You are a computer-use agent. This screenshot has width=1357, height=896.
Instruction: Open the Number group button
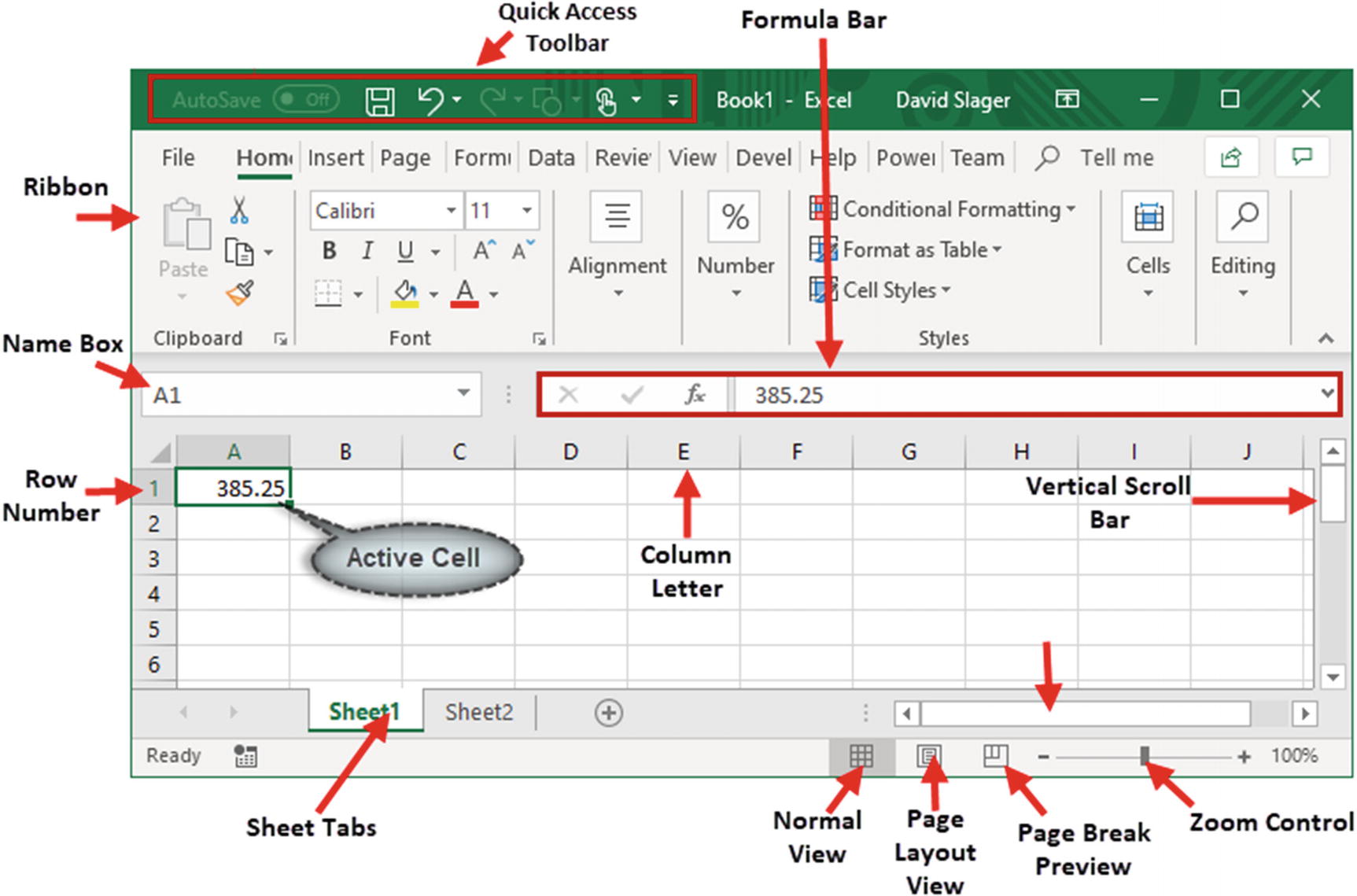pos(736,245)
